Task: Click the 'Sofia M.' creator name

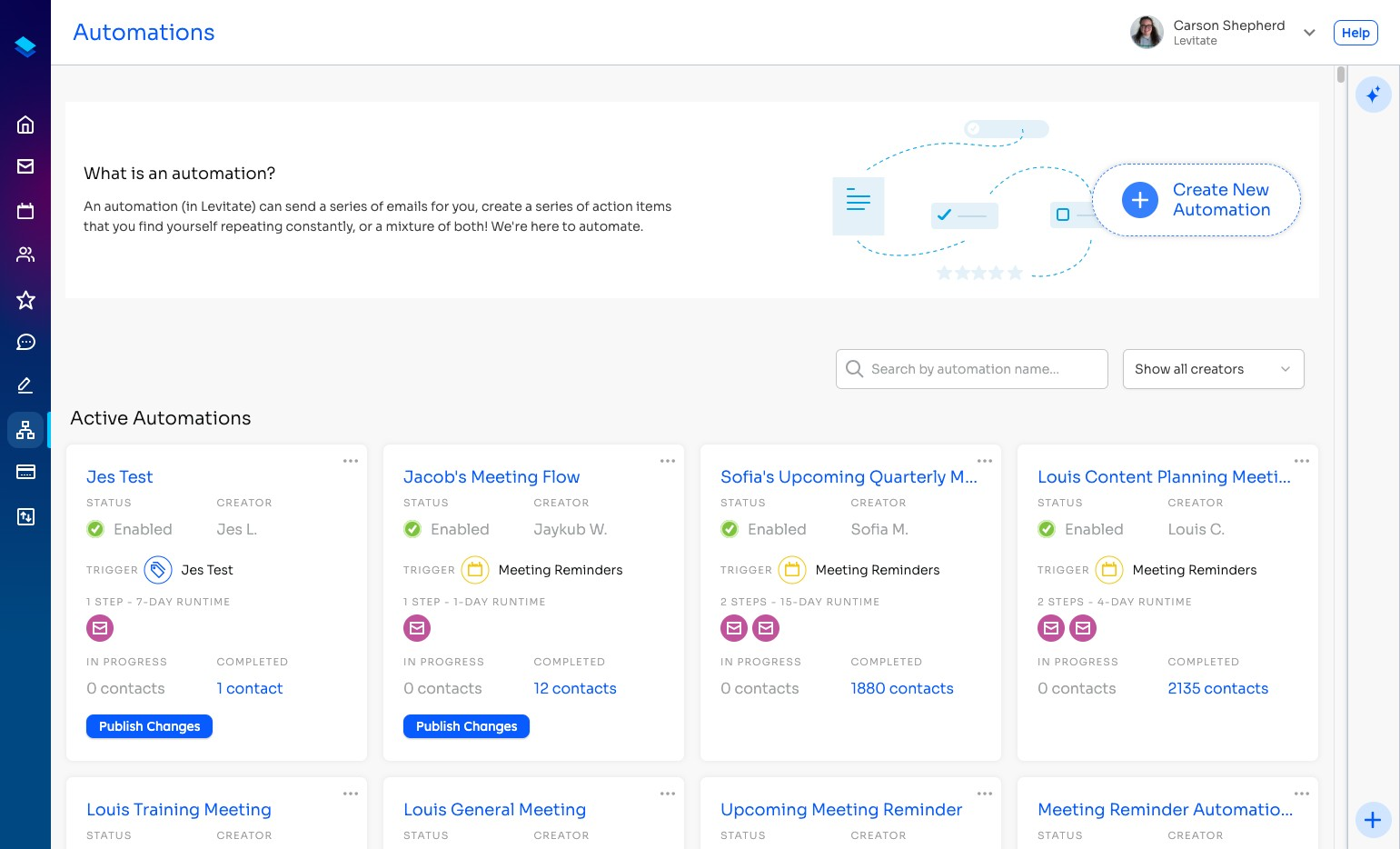Action: point(879,529)
